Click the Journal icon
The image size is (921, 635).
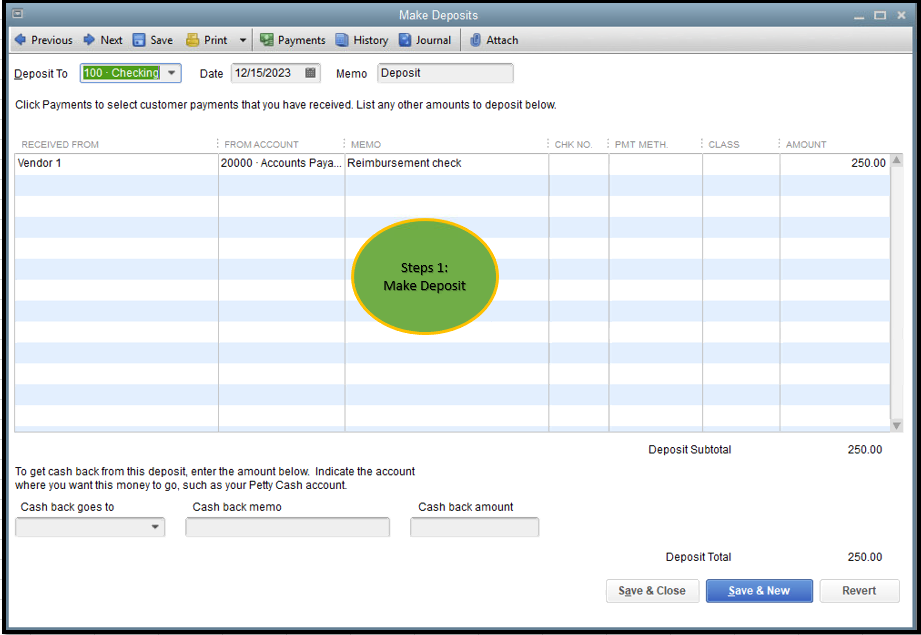(405, 40)
